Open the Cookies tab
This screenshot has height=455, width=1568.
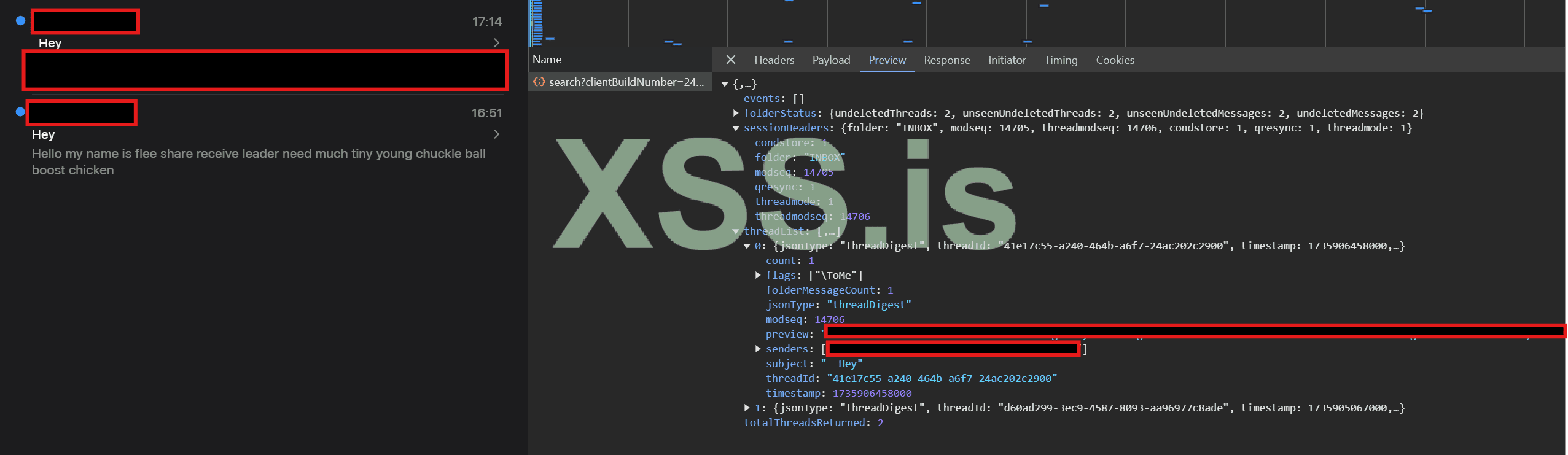(1115, 60)
